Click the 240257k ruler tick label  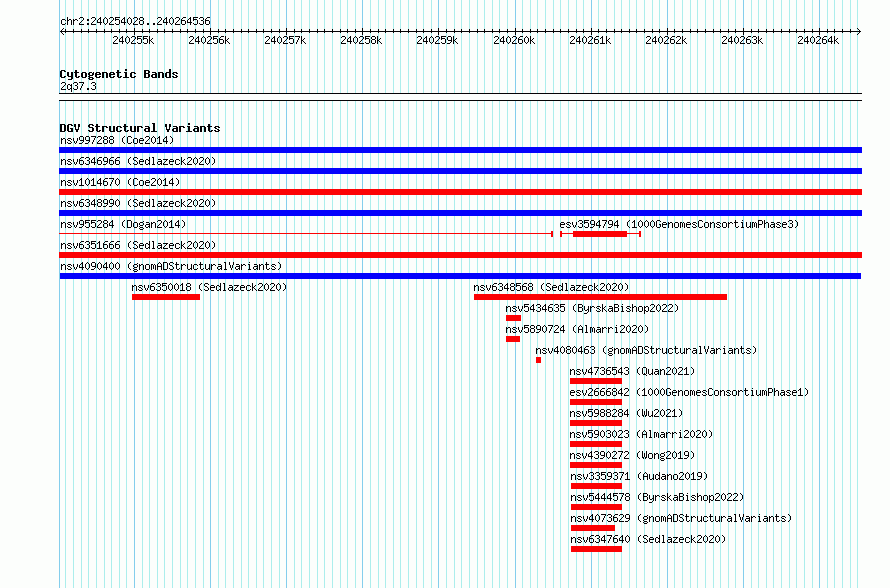[x=286, y=40]
